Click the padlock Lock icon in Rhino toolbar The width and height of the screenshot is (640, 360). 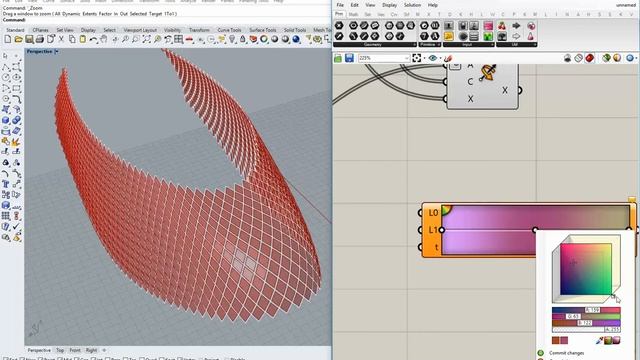(x=242, y=40)
